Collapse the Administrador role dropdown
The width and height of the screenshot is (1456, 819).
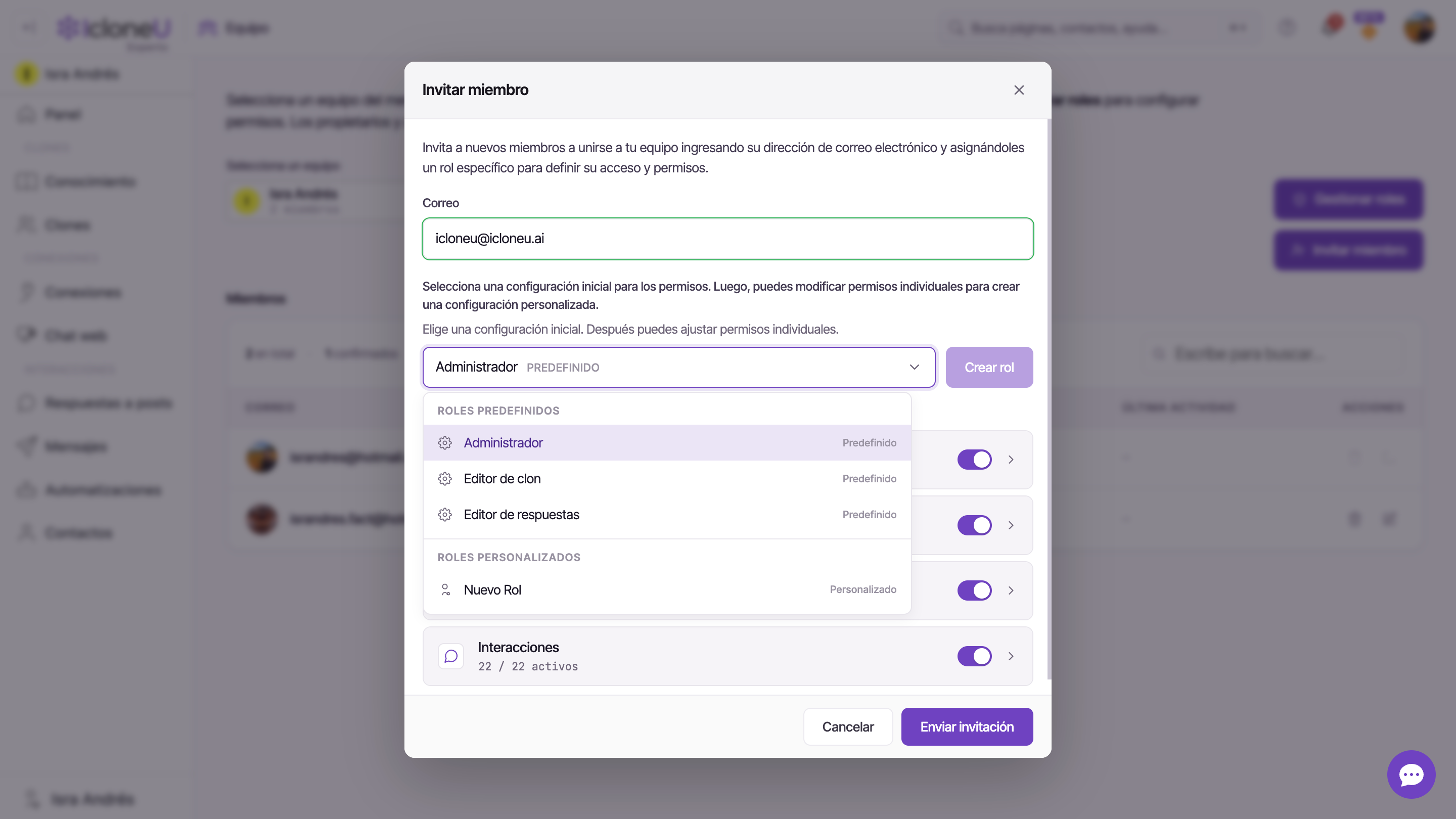(x=679, y=368)
